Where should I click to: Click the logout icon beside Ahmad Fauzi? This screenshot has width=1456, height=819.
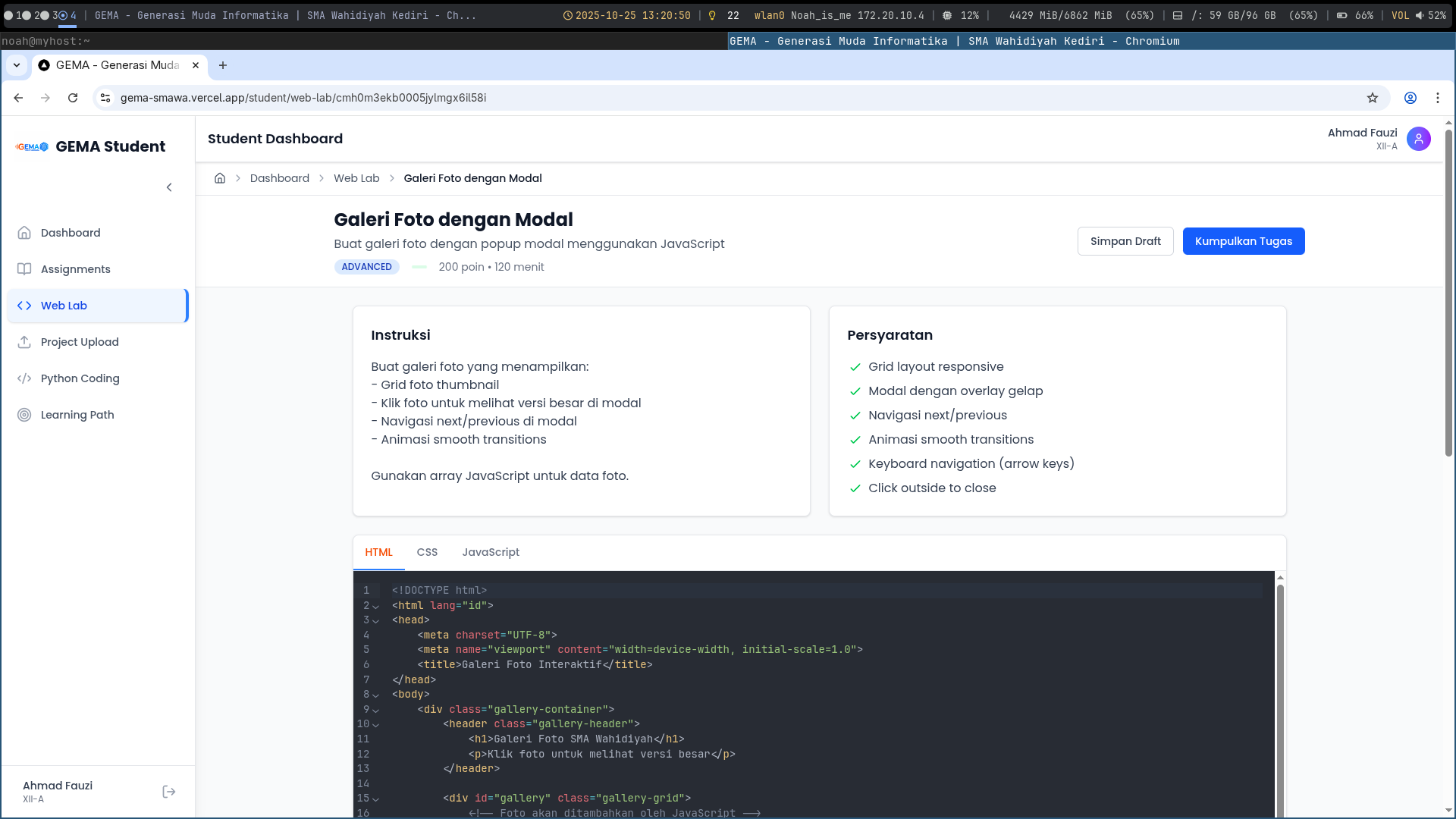(169, 792)
